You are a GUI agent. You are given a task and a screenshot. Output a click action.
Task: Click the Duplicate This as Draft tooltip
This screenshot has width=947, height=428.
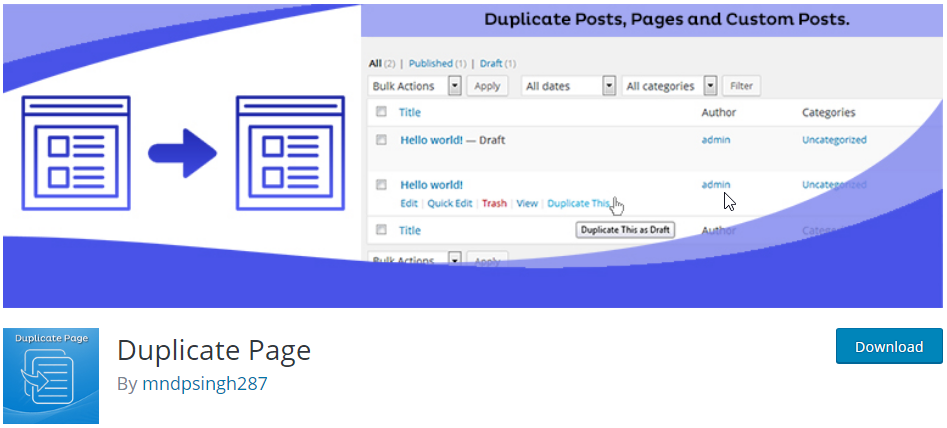[625, 230]
